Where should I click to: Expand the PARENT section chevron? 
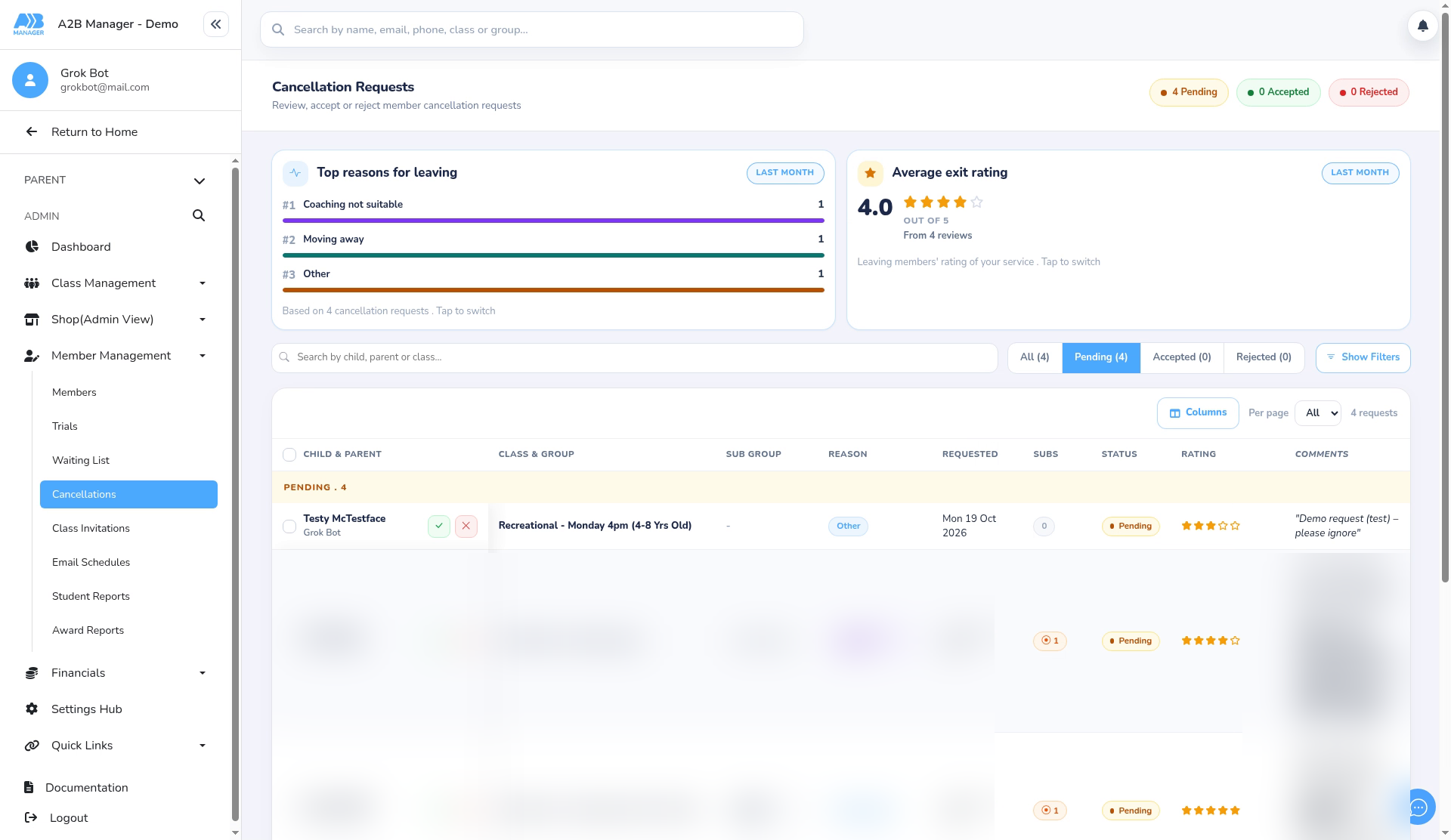tap(200, 181)
